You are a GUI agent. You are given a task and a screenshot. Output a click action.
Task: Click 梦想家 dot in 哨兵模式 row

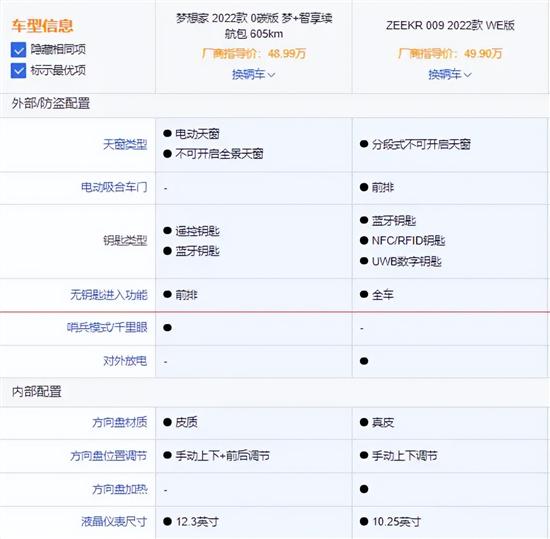(167, 328)
